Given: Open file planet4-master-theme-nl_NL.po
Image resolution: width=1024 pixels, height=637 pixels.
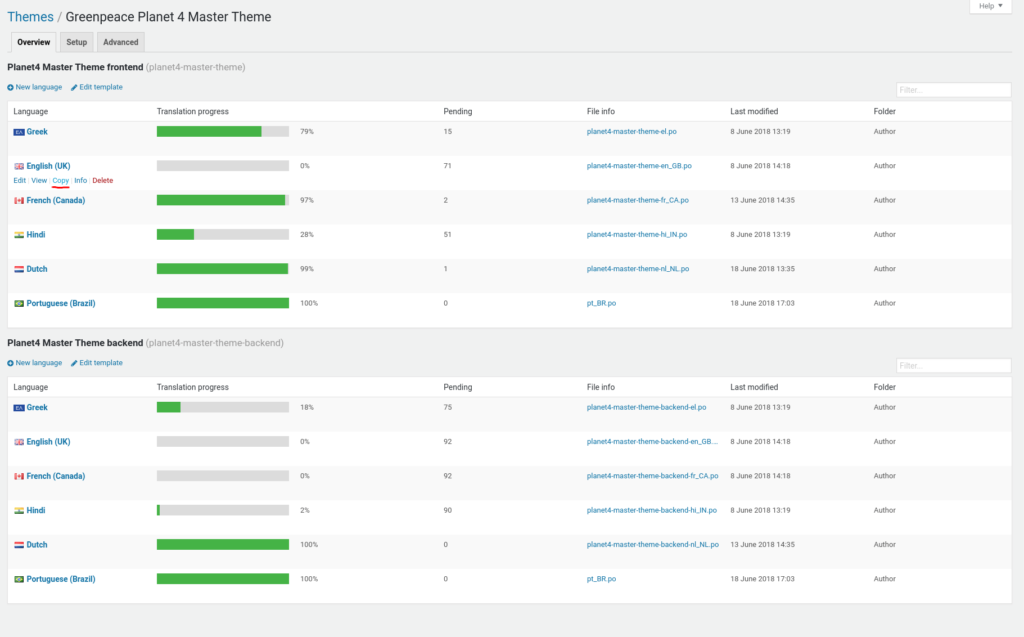Looking at the screenshot, I should pos(637,269).
